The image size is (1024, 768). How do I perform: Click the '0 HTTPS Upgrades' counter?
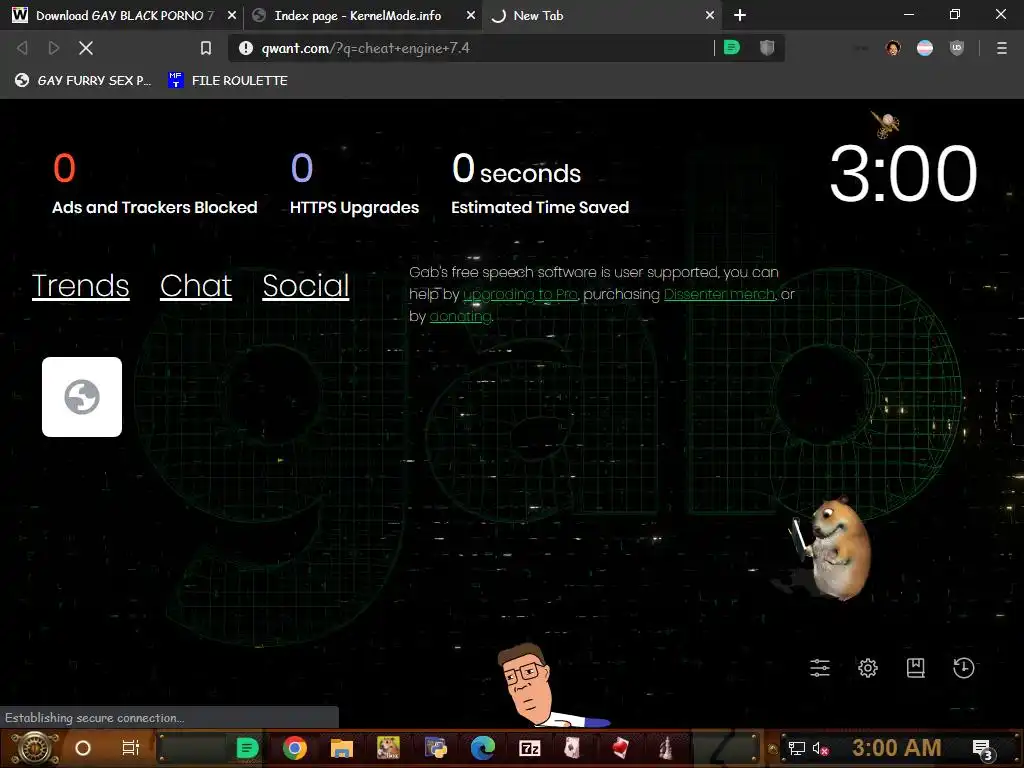pyautogui.click(x=354, y=184)
